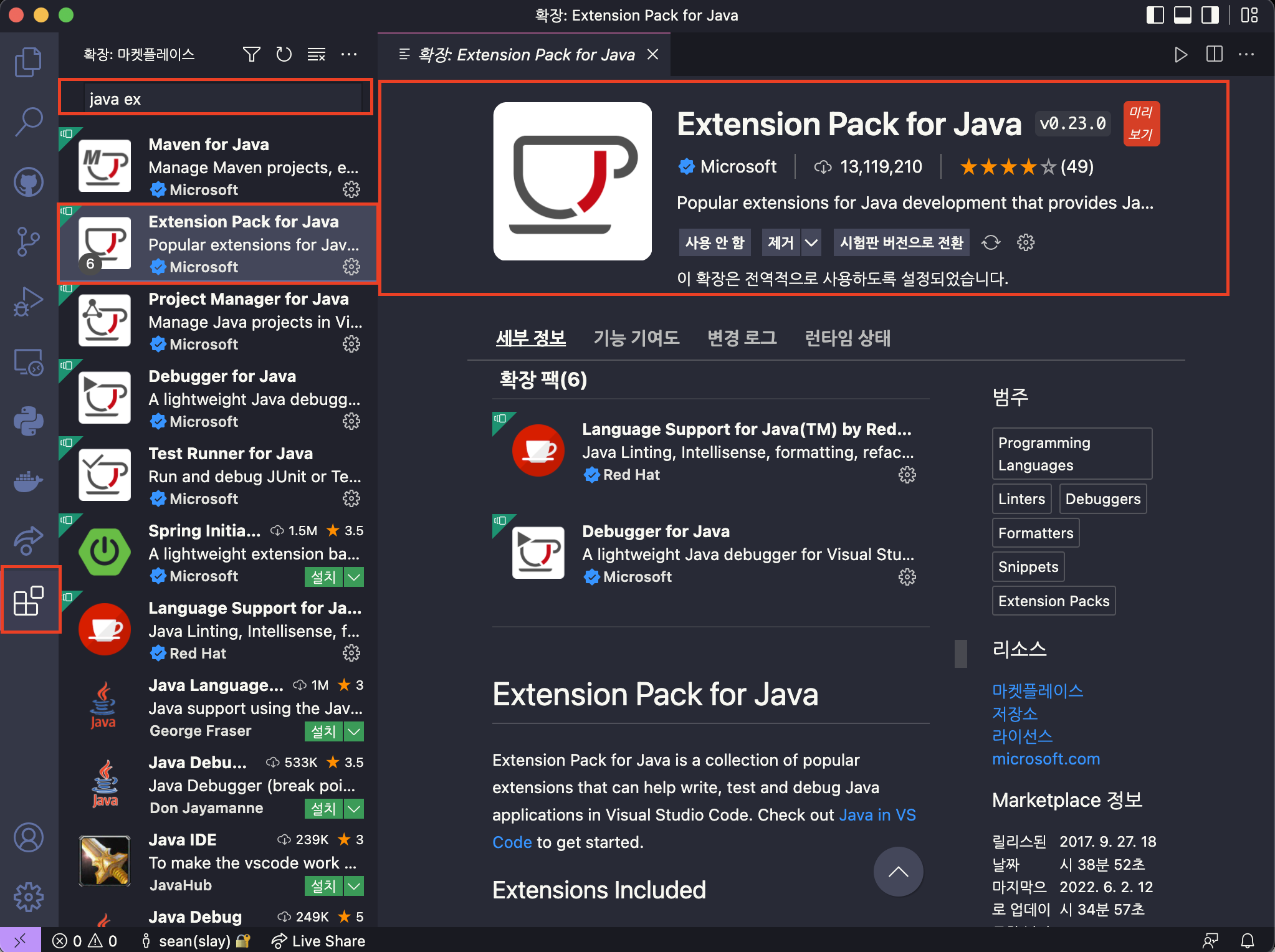This screenshot has height=952, width=1275.
Task: Open the microsoft.com resource link
Action: click(1046, 759)
